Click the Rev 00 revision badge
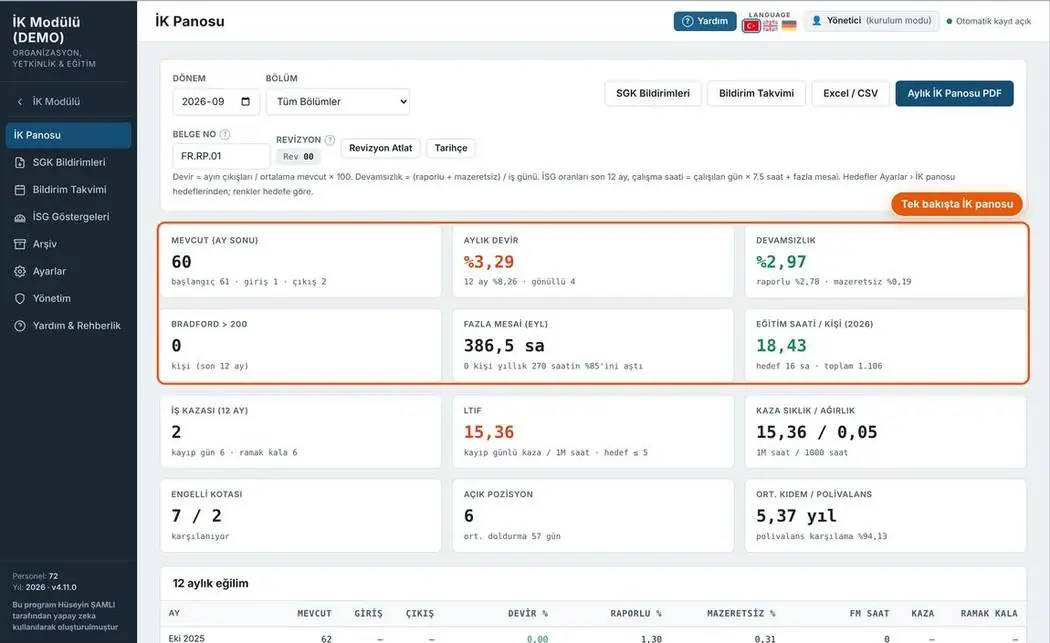The image size is (1050, 643). click(298, 157)
